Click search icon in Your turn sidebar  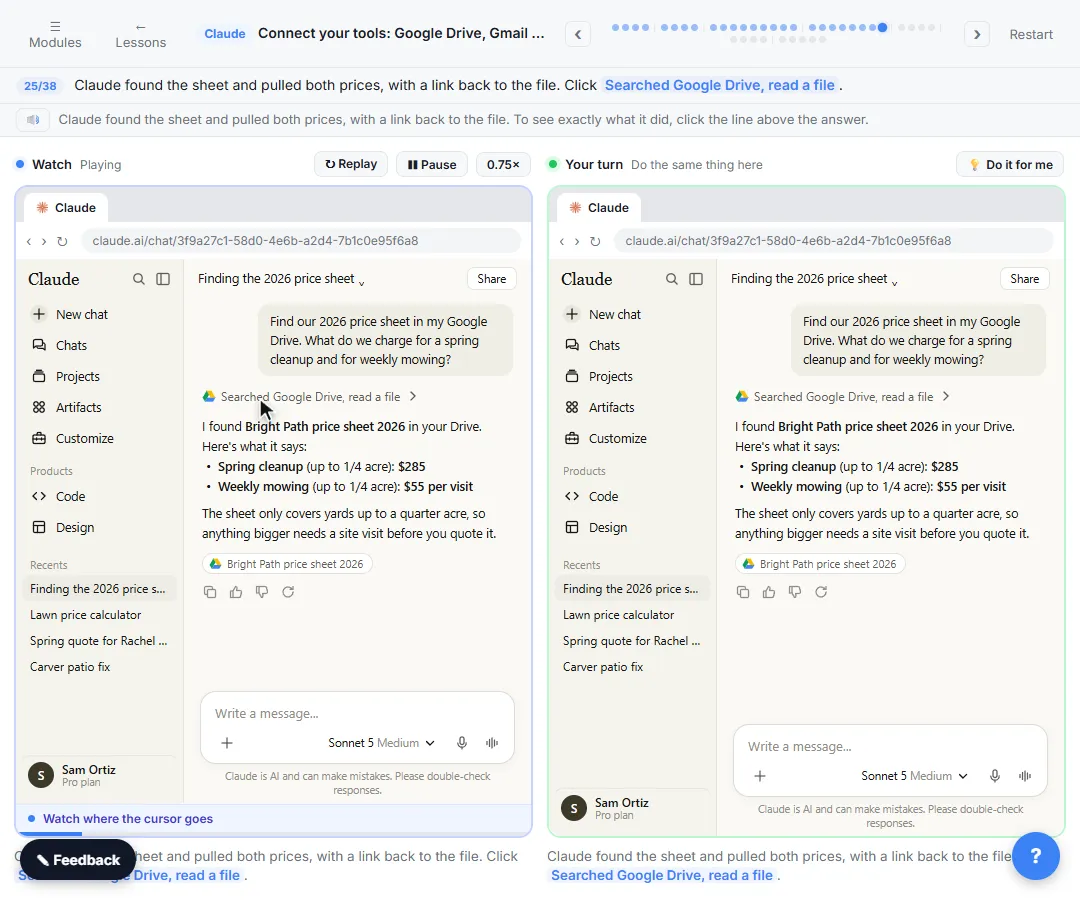[672, 279]
